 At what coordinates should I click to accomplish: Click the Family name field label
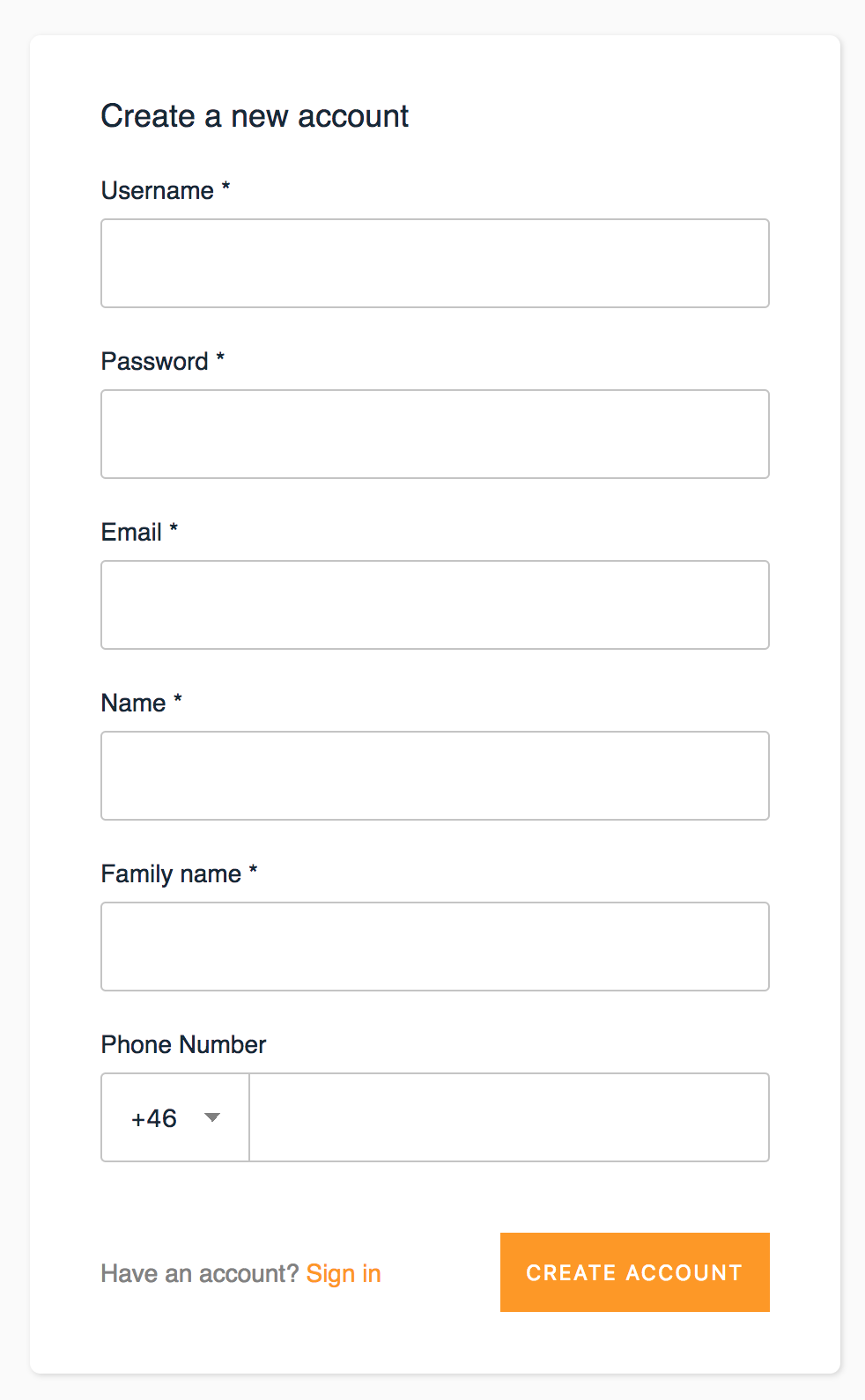point(172,873)
